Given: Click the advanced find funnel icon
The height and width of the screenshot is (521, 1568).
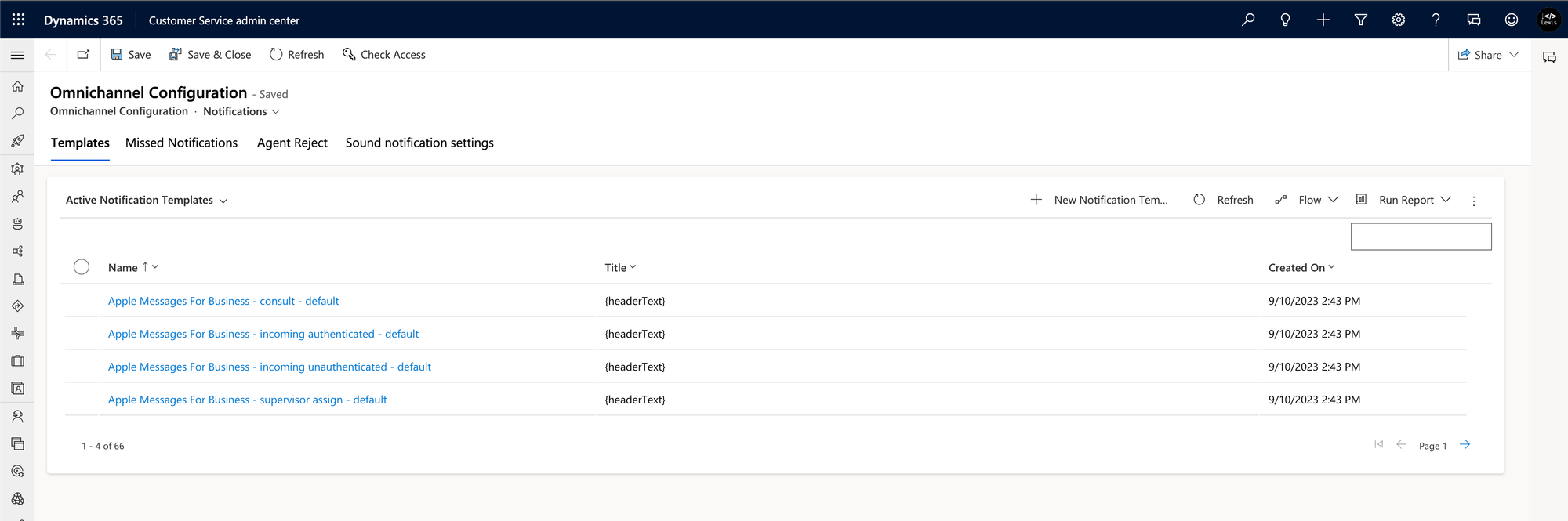Looking at the screenshot, I should [x=1361, y=20].
